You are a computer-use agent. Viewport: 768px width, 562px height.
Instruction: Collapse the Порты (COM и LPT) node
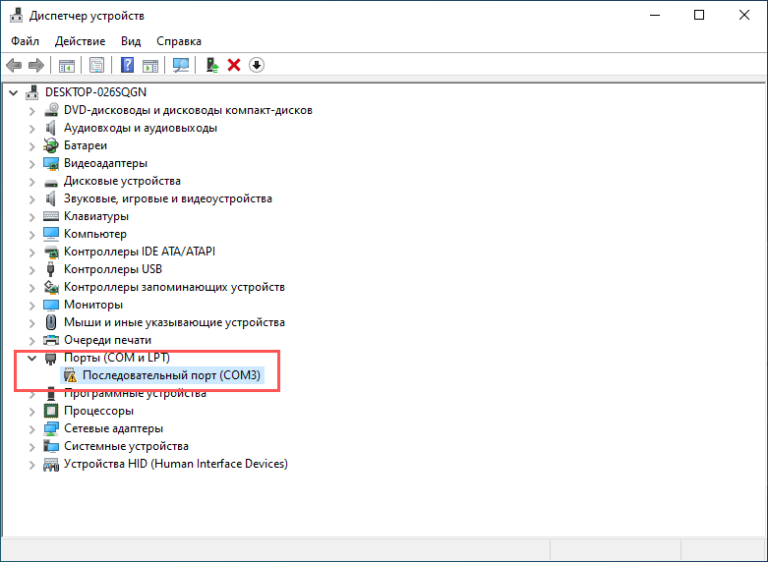tap(32, 358)
